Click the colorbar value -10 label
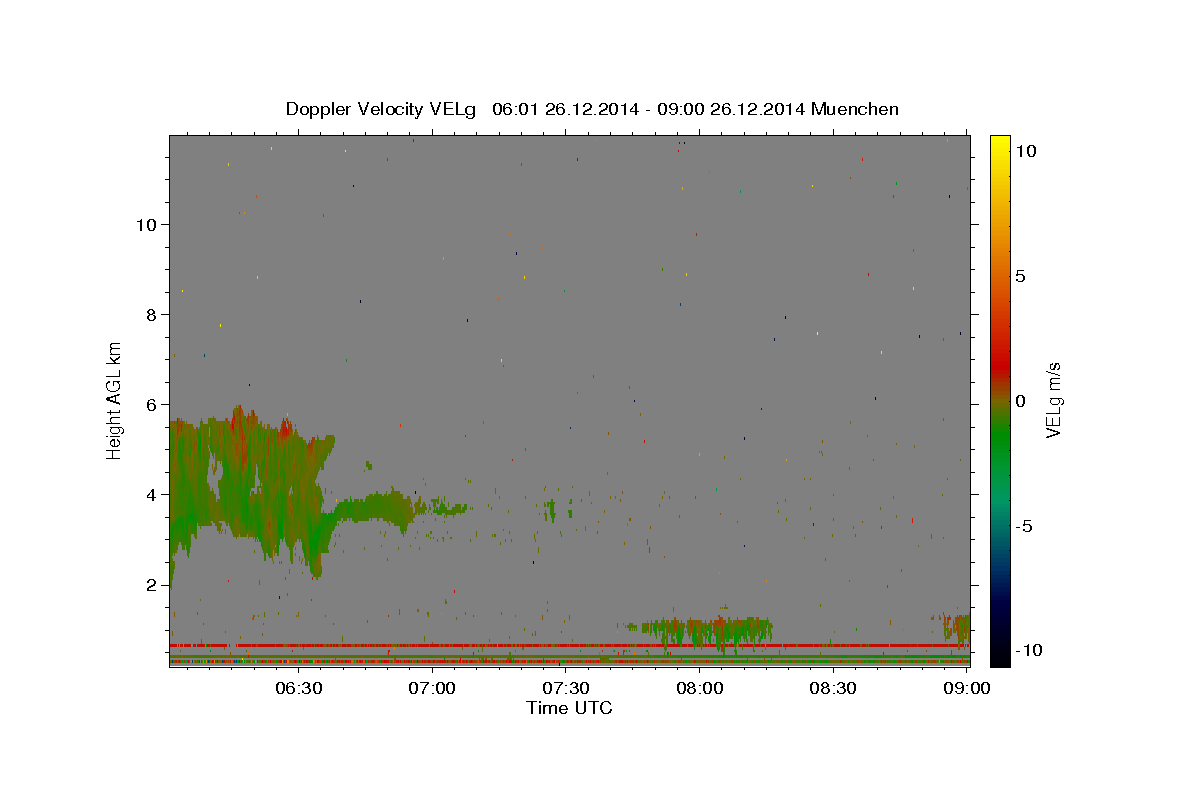Screen dimensions: 1200x800 pos(1027,650)
